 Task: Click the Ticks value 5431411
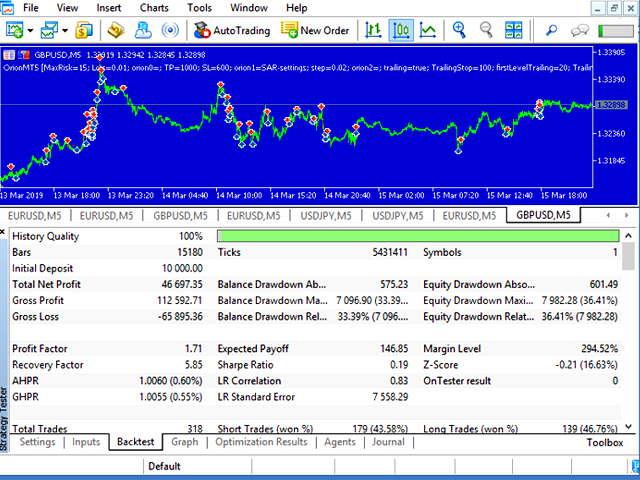click(x=390, y=253)
